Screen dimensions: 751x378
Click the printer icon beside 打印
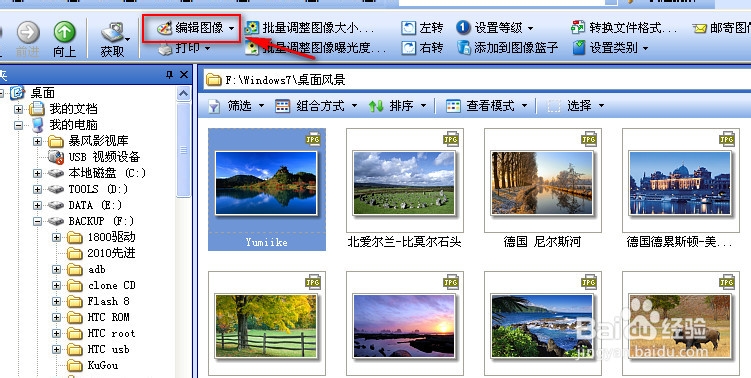[165, 48]
